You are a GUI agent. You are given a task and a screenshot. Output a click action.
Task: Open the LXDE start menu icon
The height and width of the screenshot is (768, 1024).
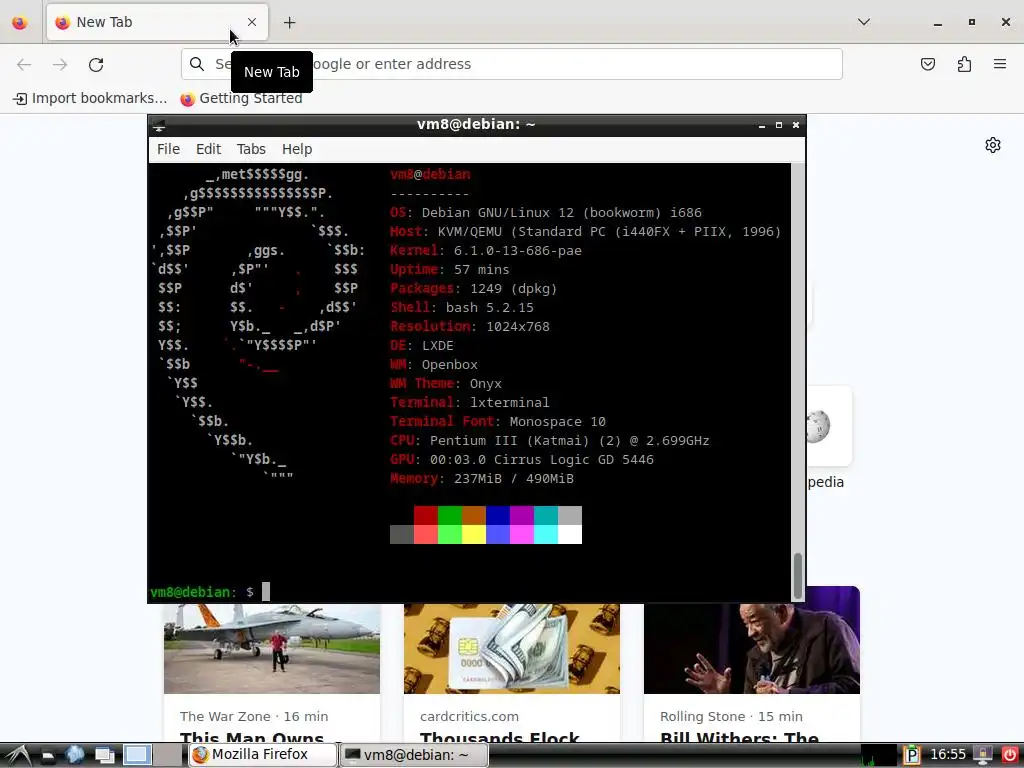click(x=17, y=755)
